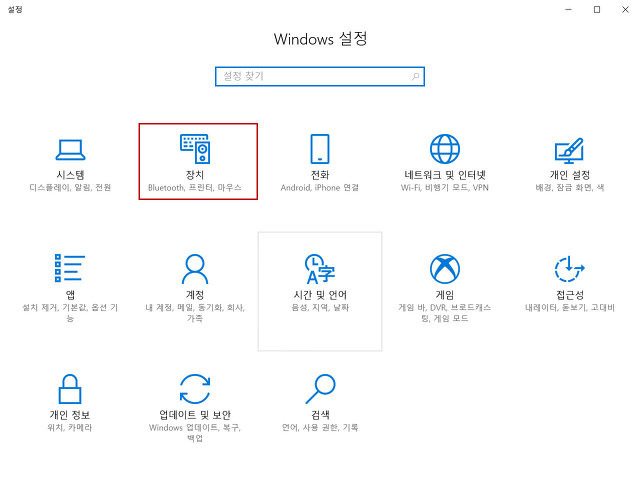Click the 음성, 지역, 날짜 description

[320, 308]
